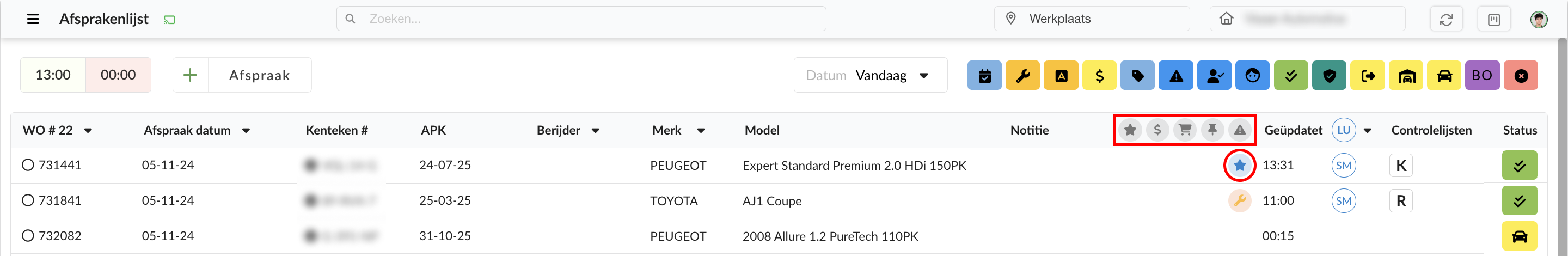
Task: Click the orange wrench status filter
Action: point(1022,76)
